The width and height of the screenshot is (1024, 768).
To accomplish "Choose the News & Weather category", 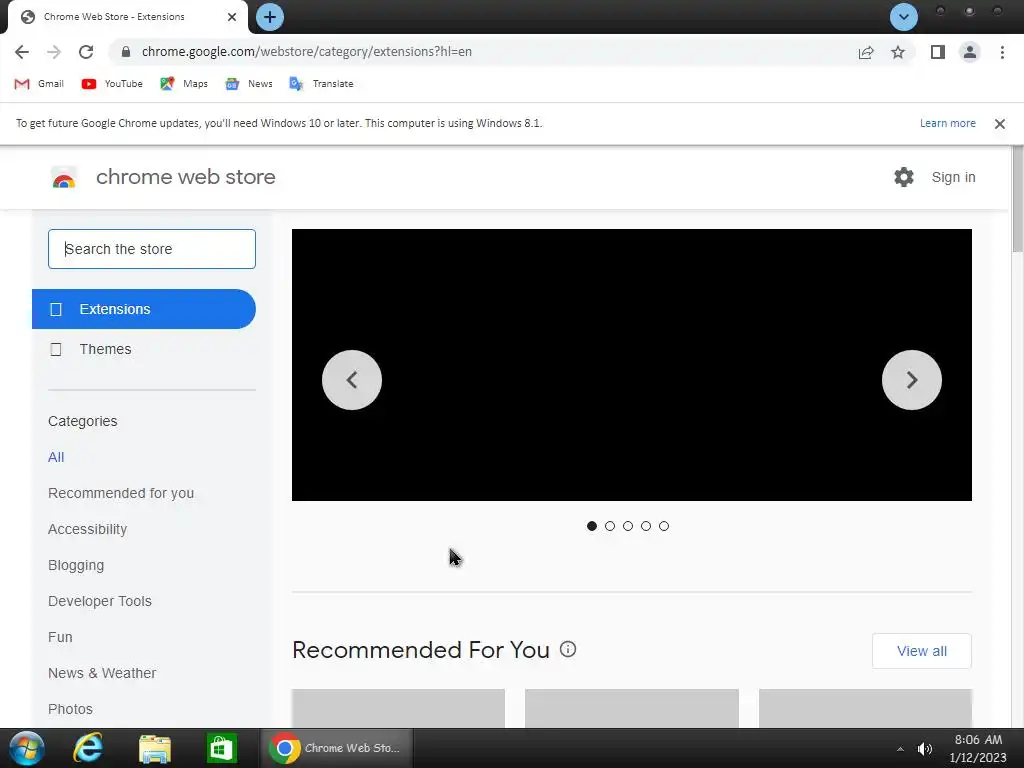I will pos(102,673).
